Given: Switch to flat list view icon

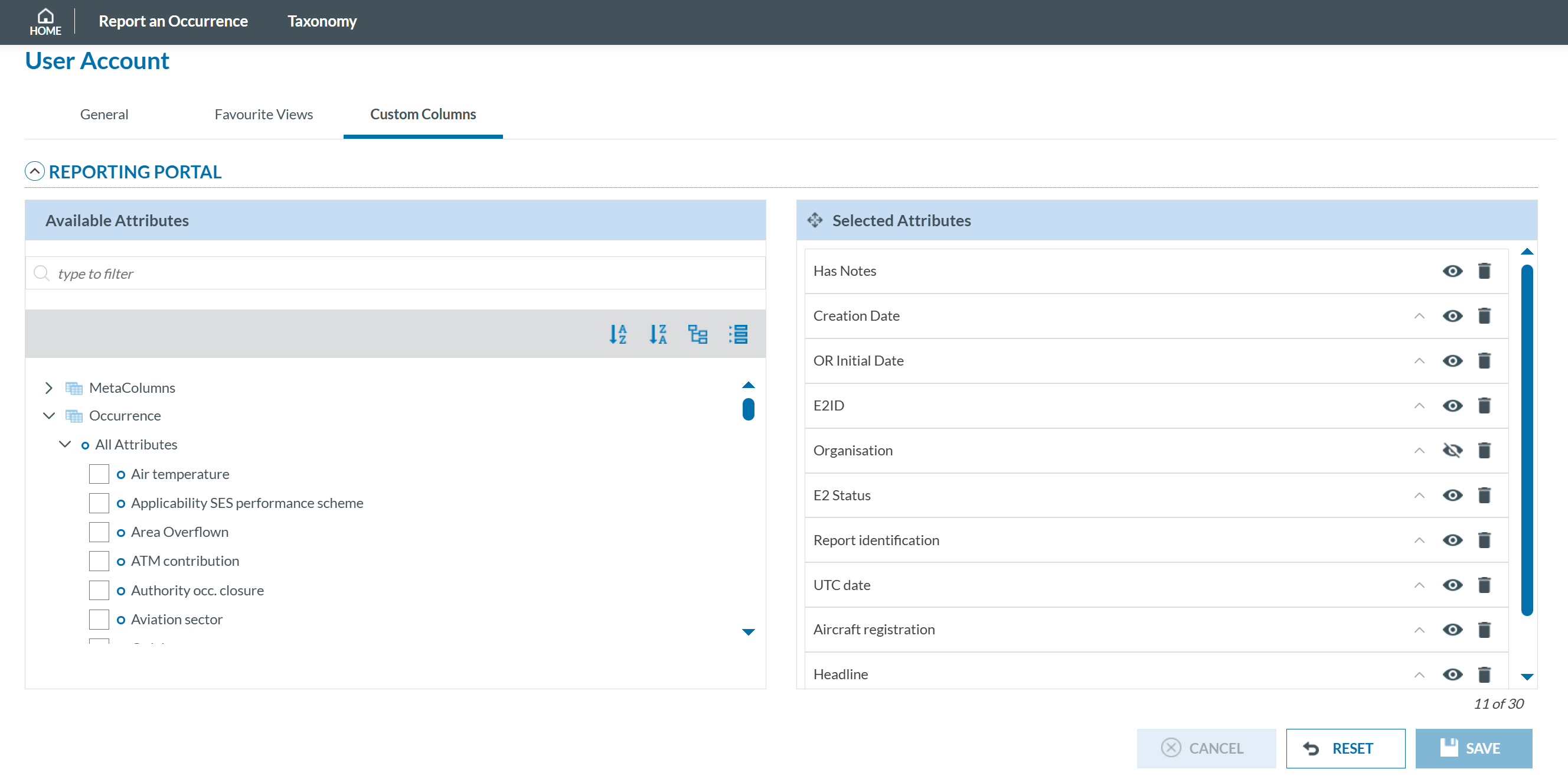Looking at the screenshot, I should point(738,334).
